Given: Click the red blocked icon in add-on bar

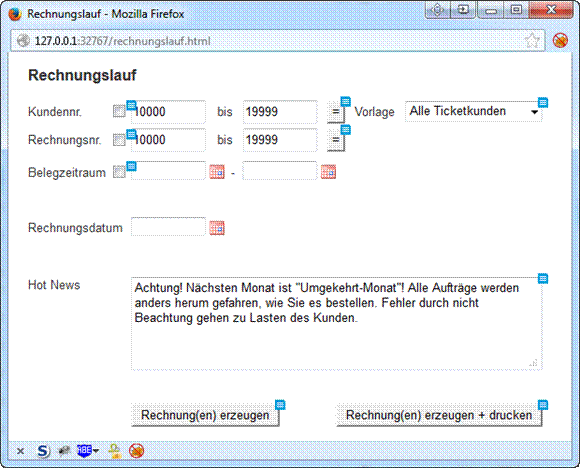Looking at the screenshot, I should pos(136,451).
